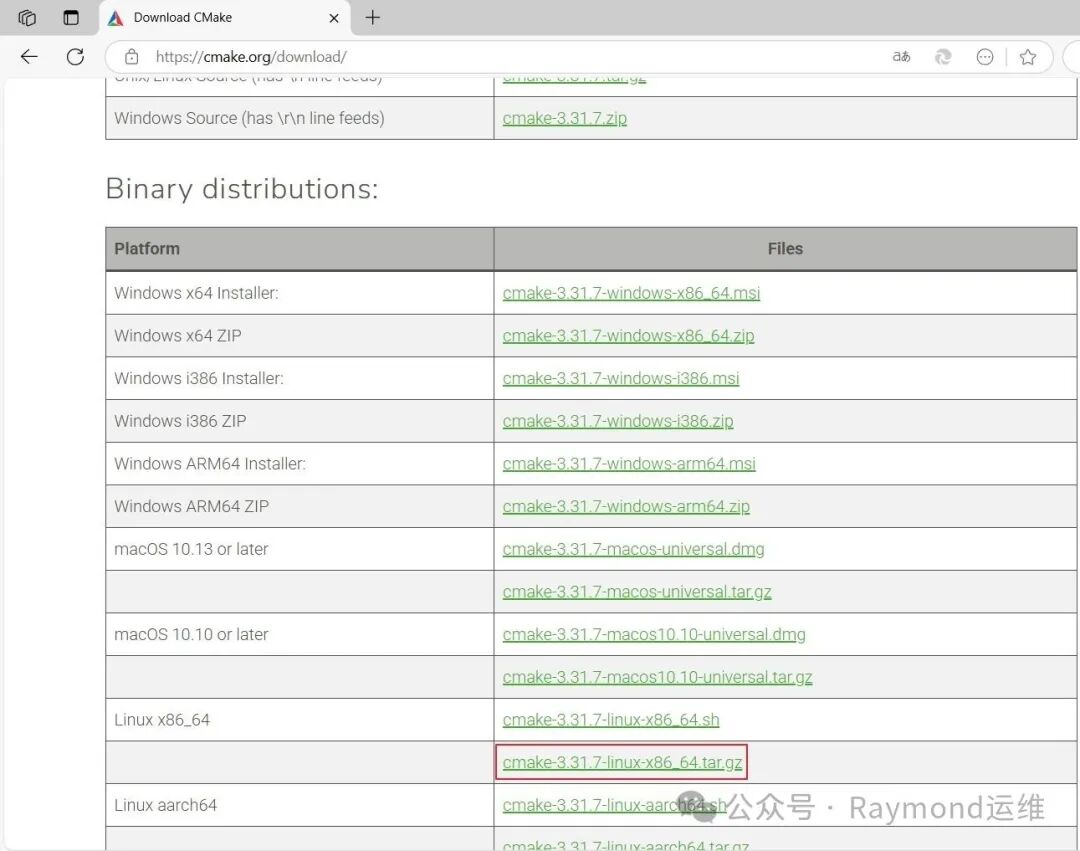The width and height of the screenshot is (1080, 851).
Task: Open a new browser tab
Action: [373, 17]
